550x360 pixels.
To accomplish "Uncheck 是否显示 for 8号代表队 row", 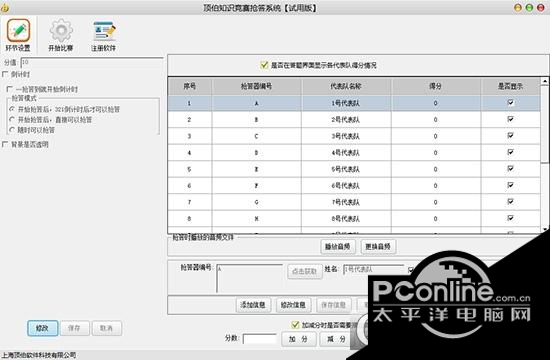I will click(x=511, y=218).
